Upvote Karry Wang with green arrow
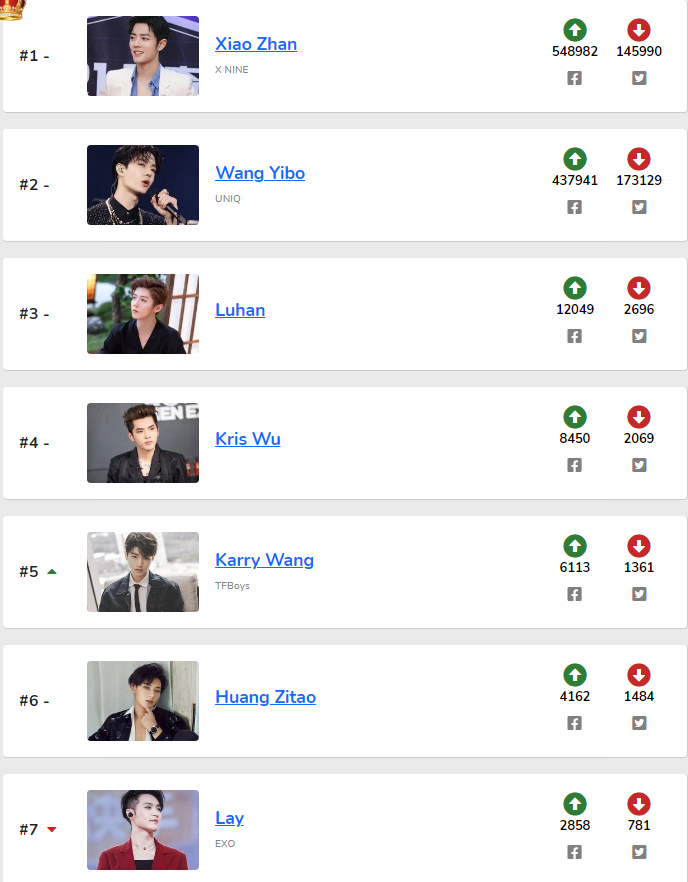Image resolution: width=688 pixels, height=882 pixels. click(x=575, y=546)
